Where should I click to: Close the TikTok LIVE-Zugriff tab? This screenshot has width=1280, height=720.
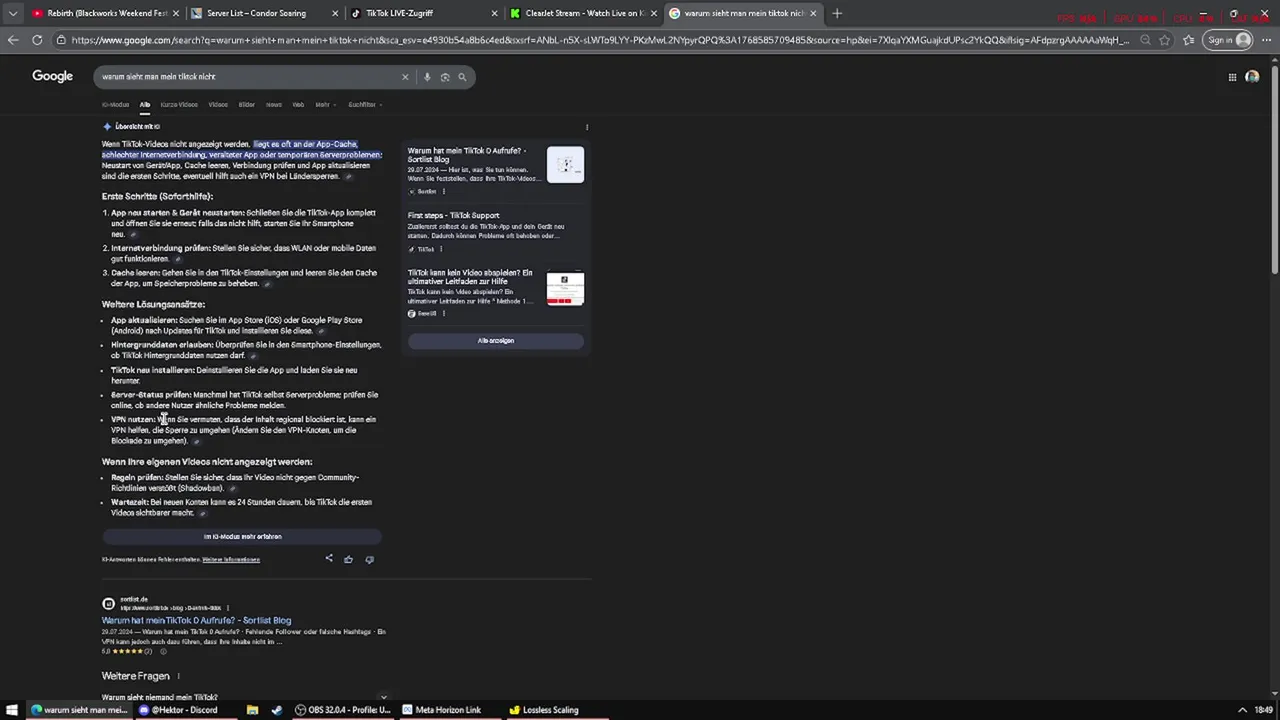coord(494,14)
